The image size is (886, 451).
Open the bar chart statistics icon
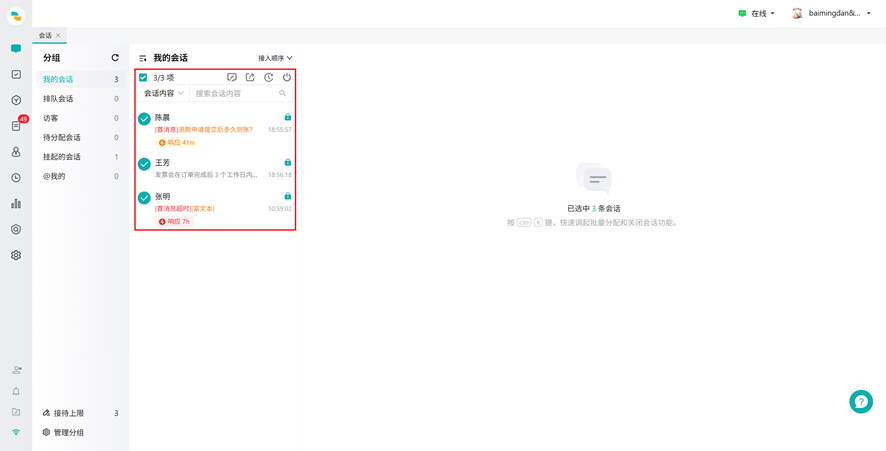(16, 203)
